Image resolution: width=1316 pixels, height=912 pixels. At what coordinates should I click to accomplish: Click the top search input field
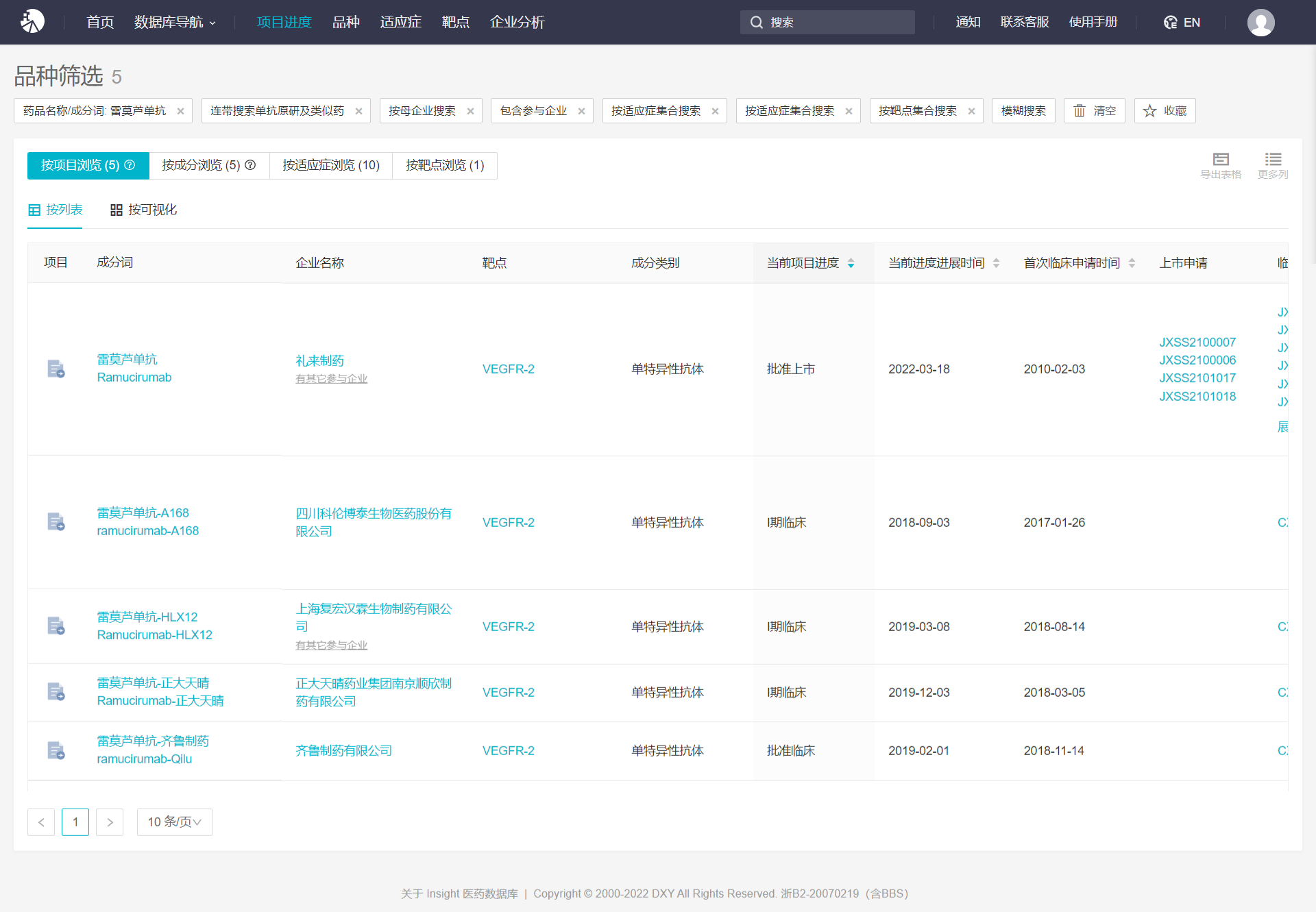827,22
